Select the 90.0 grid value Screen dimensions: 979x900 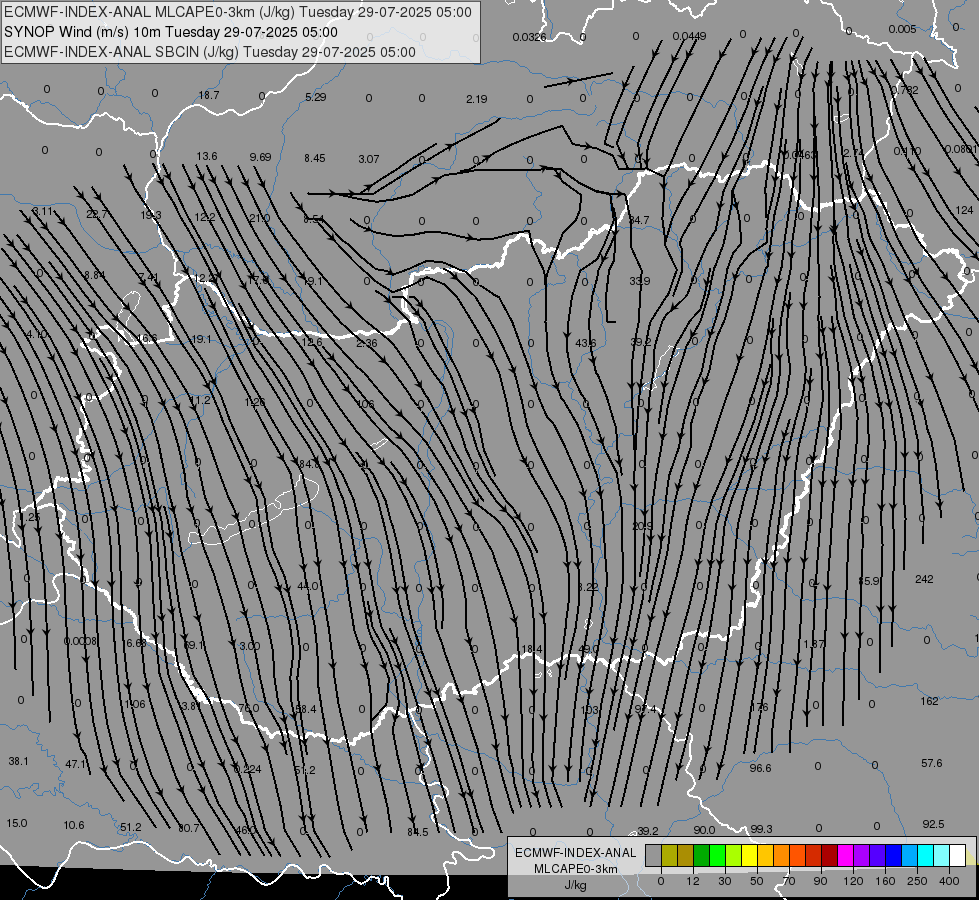pyautogui.click(x=704, y=830)
